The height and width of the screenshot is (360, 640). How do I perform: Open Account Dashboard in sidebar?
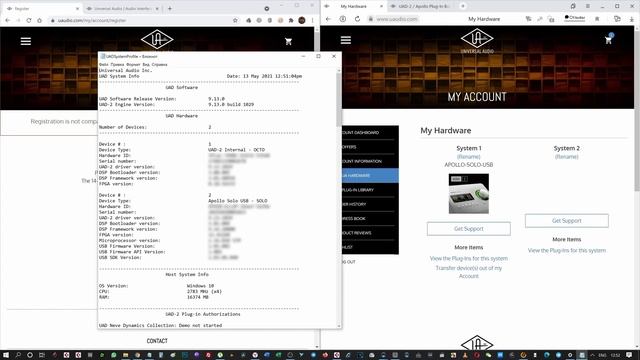(369, 133)
